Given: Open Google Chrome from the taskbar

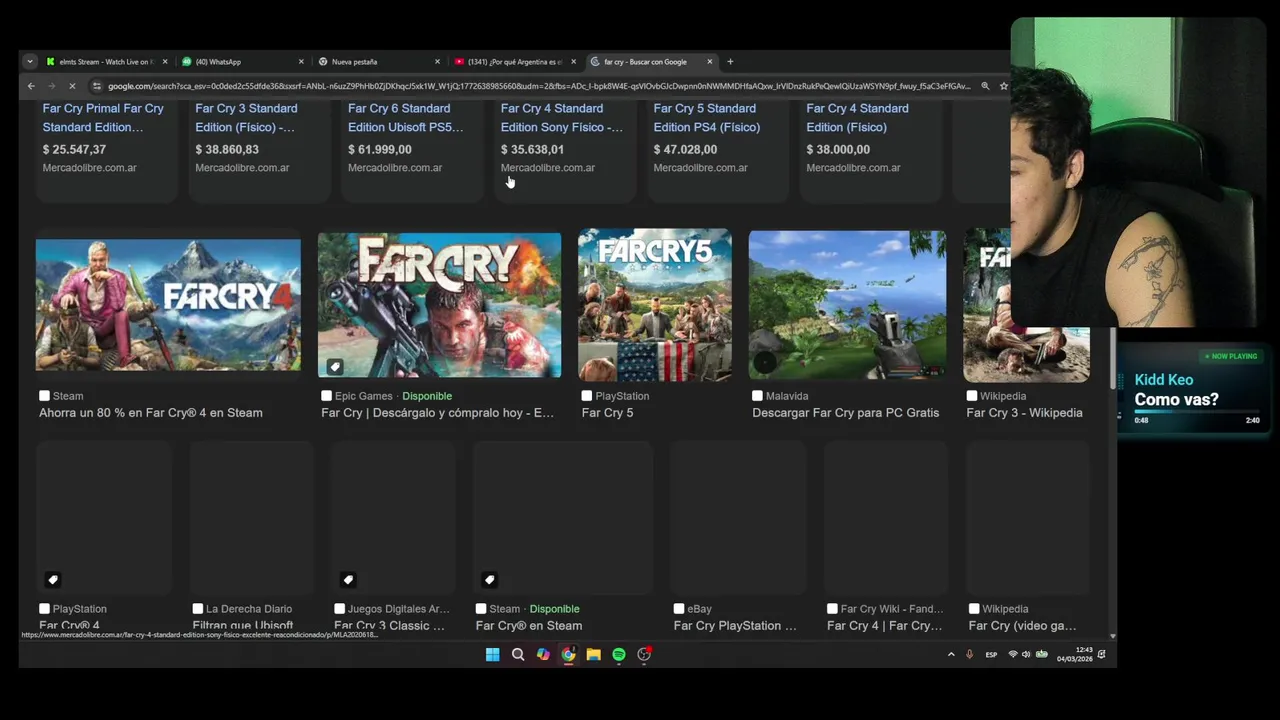Looking at the screenshot, I should click(x=568, y=655).
